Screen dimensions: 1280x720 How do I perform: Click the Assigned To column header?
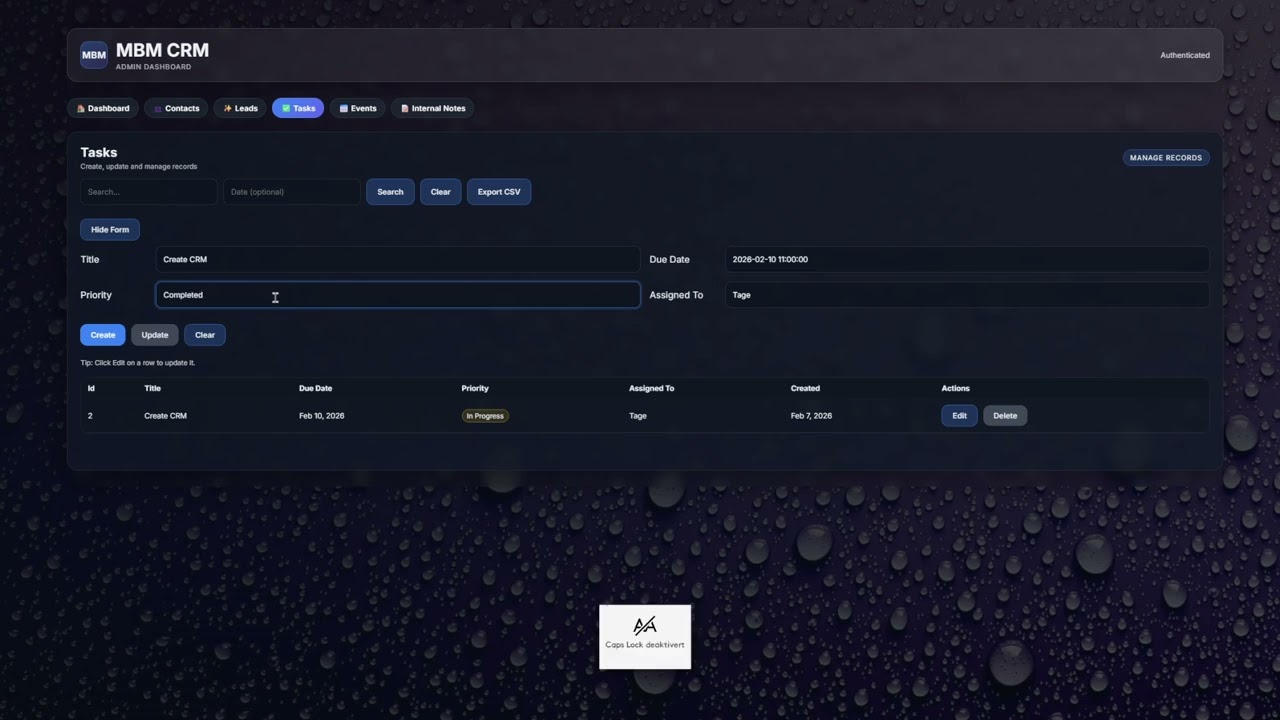point(651,388)
